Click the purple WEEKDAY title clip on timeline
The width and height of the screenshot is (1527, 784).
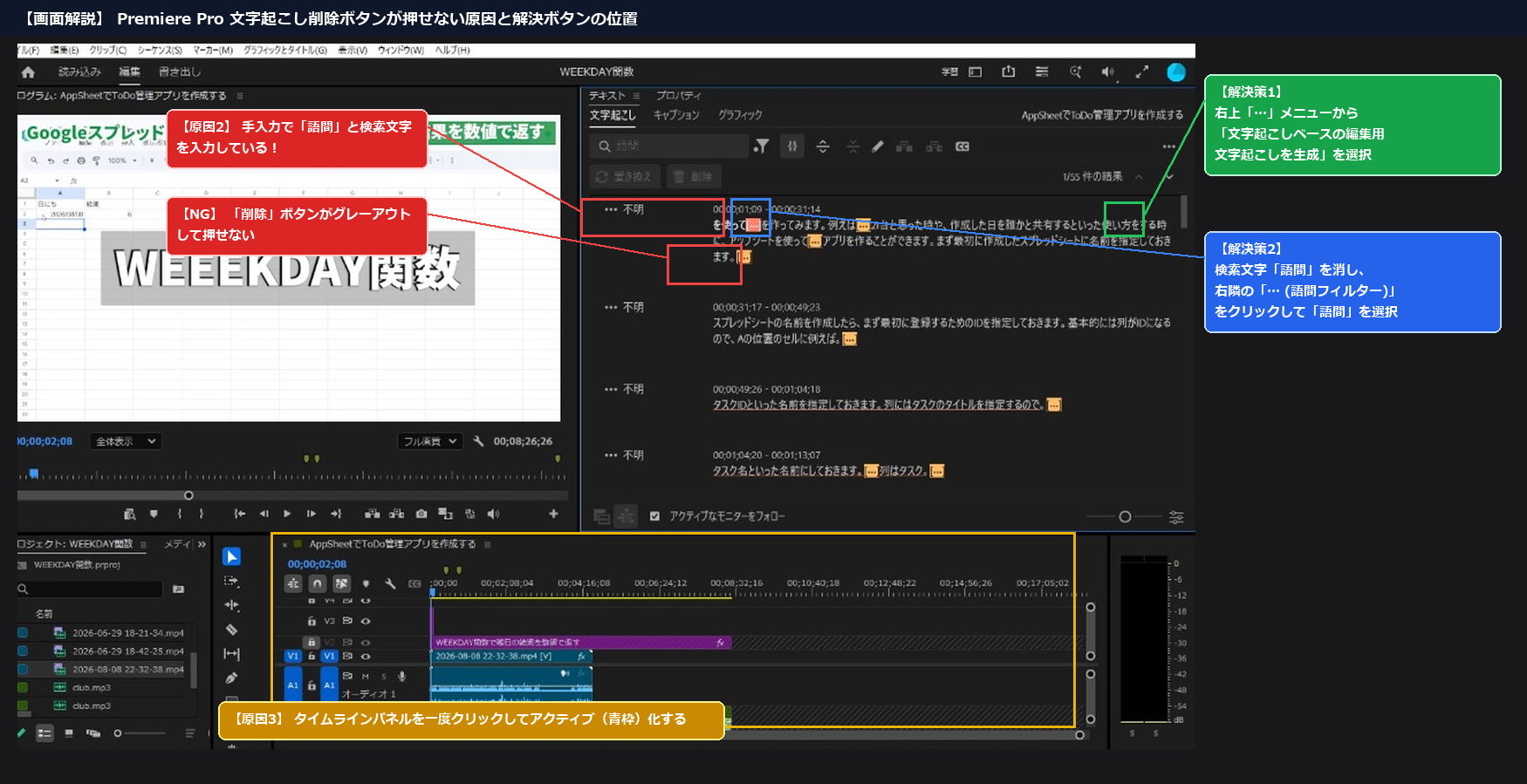(581, 642)
